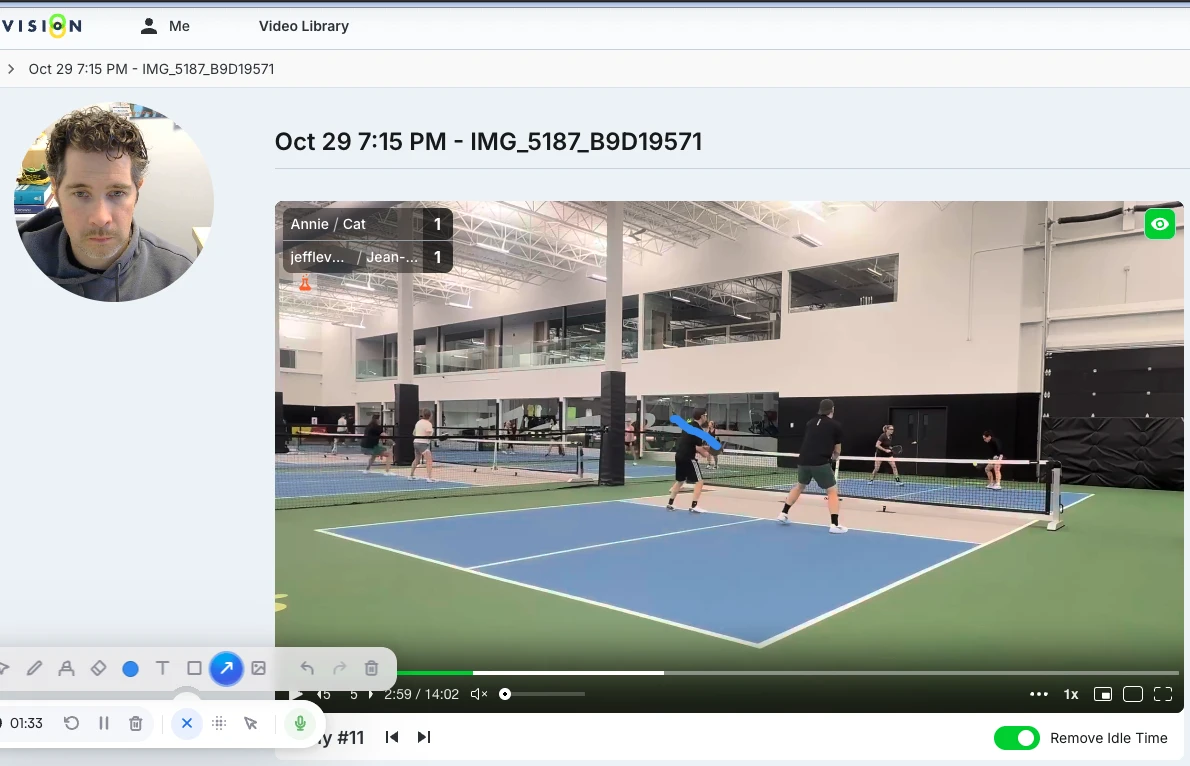Select the rectangle shape tool
The height and width of the screenshot is (766, 1190).
tap(194, 668)
